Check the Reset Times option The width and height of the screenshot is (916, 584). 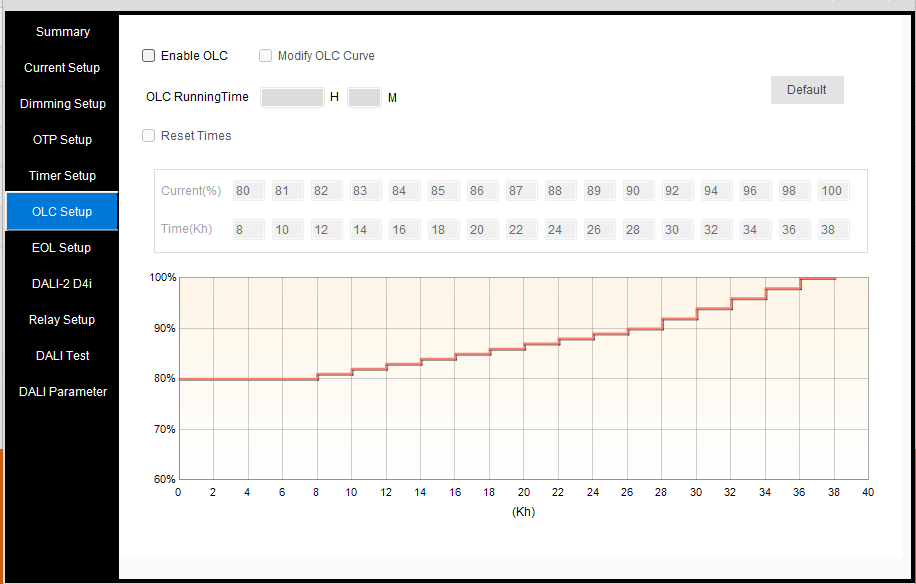[149, 136]
